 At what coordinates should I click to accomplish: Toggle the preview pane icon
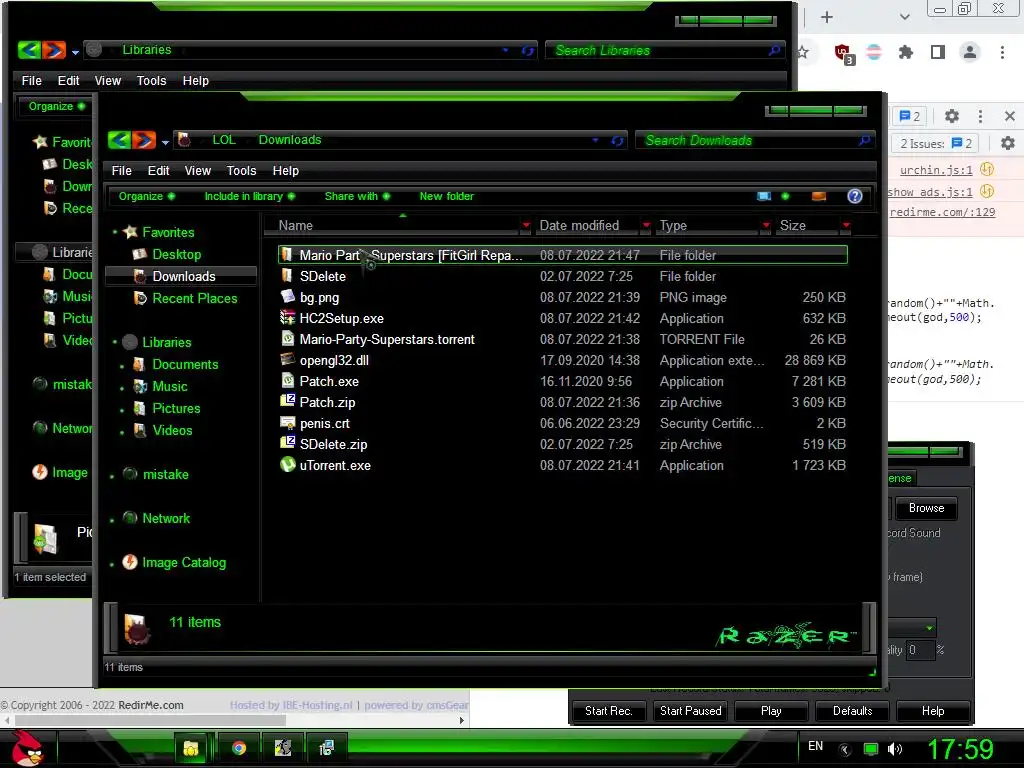pyautogui.click(x=818, y=197)
